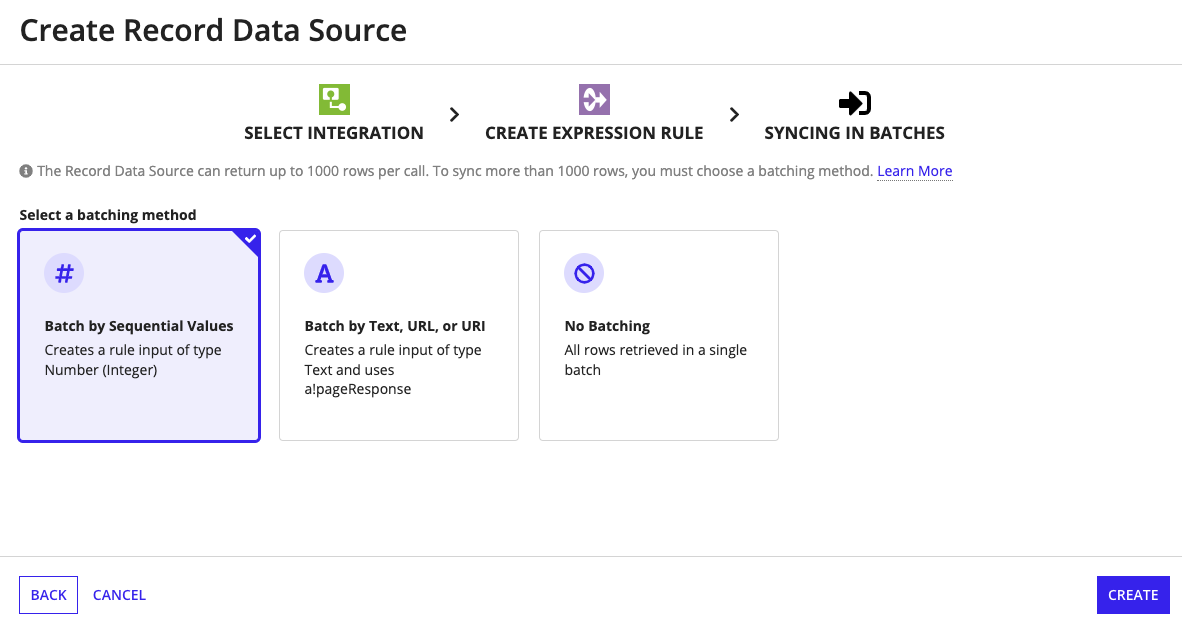
Task: Click the CREATE button
Action: tap(1133, 595)
